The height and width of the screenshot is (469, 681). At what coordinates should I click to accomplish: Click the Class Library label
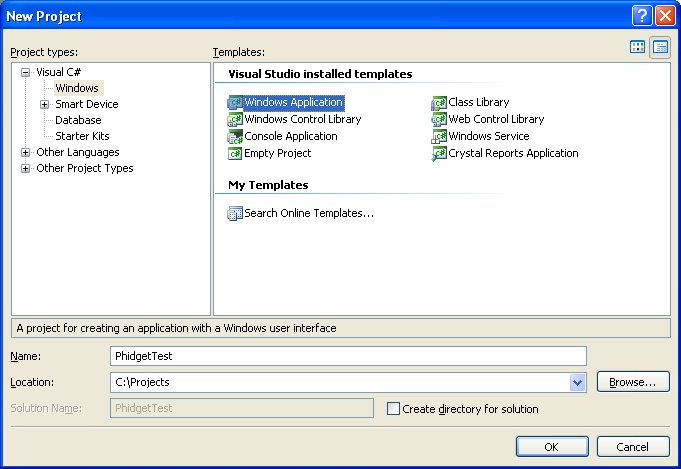pyautogui.click(x=479, y=102)
